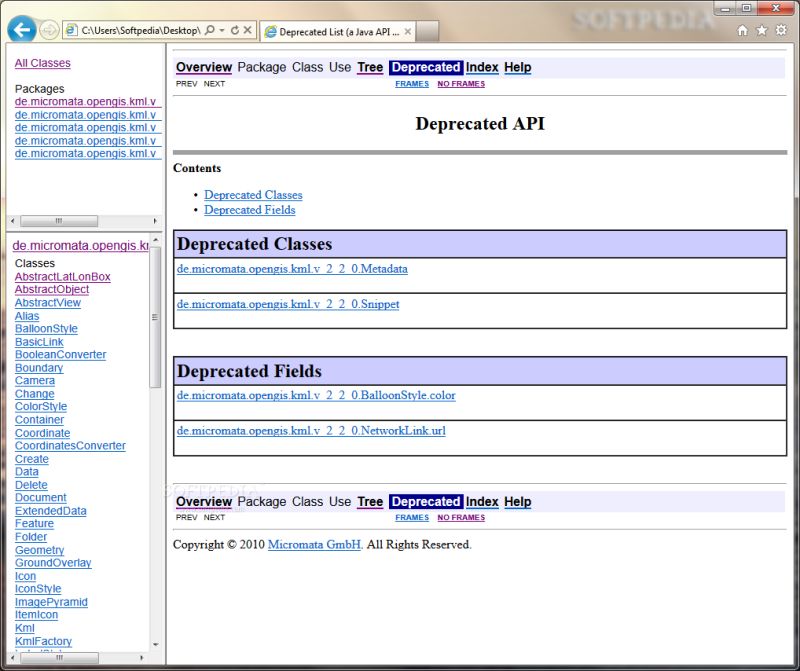Open the package header link in classes frame
800x671 pixels.
click(x=80, y=245)
